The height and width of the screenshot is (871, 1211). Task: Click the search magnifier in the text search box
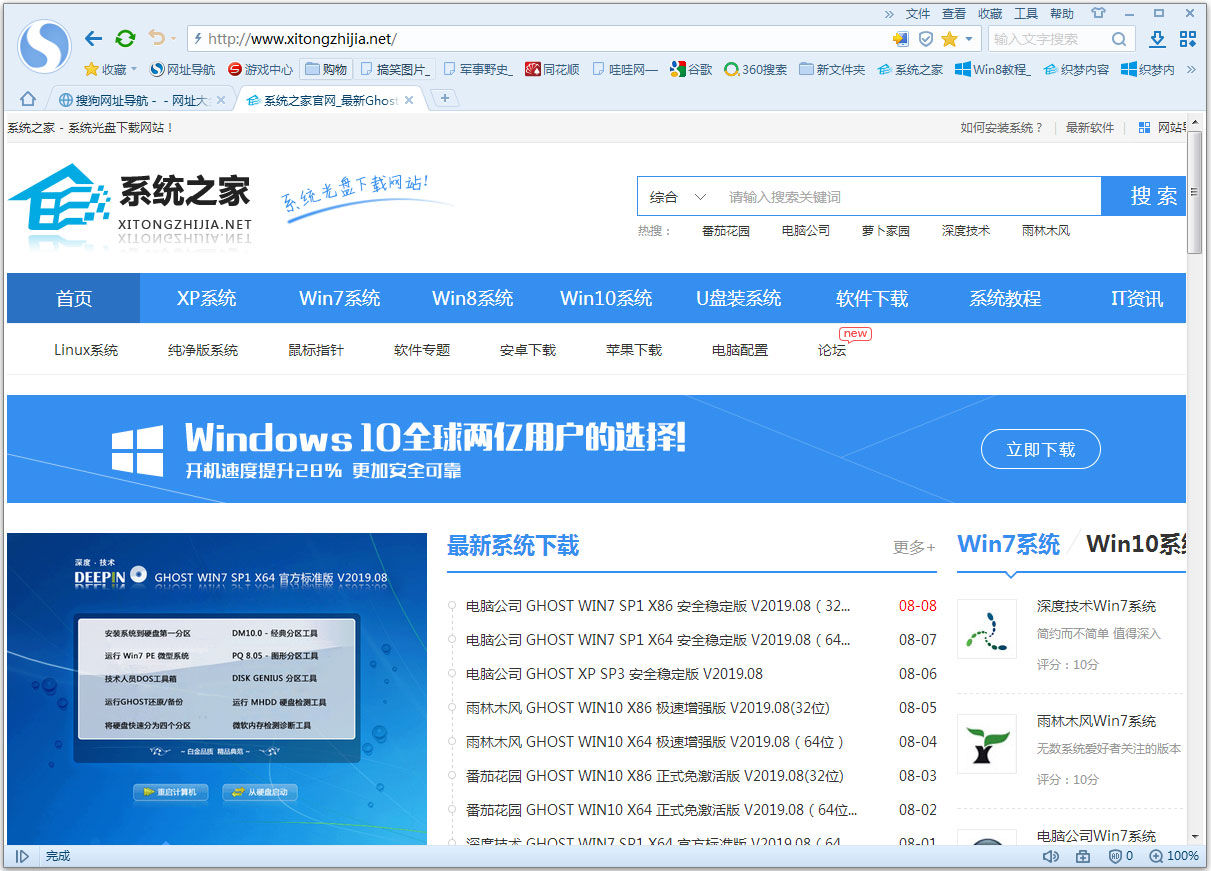coord(1119,38)
